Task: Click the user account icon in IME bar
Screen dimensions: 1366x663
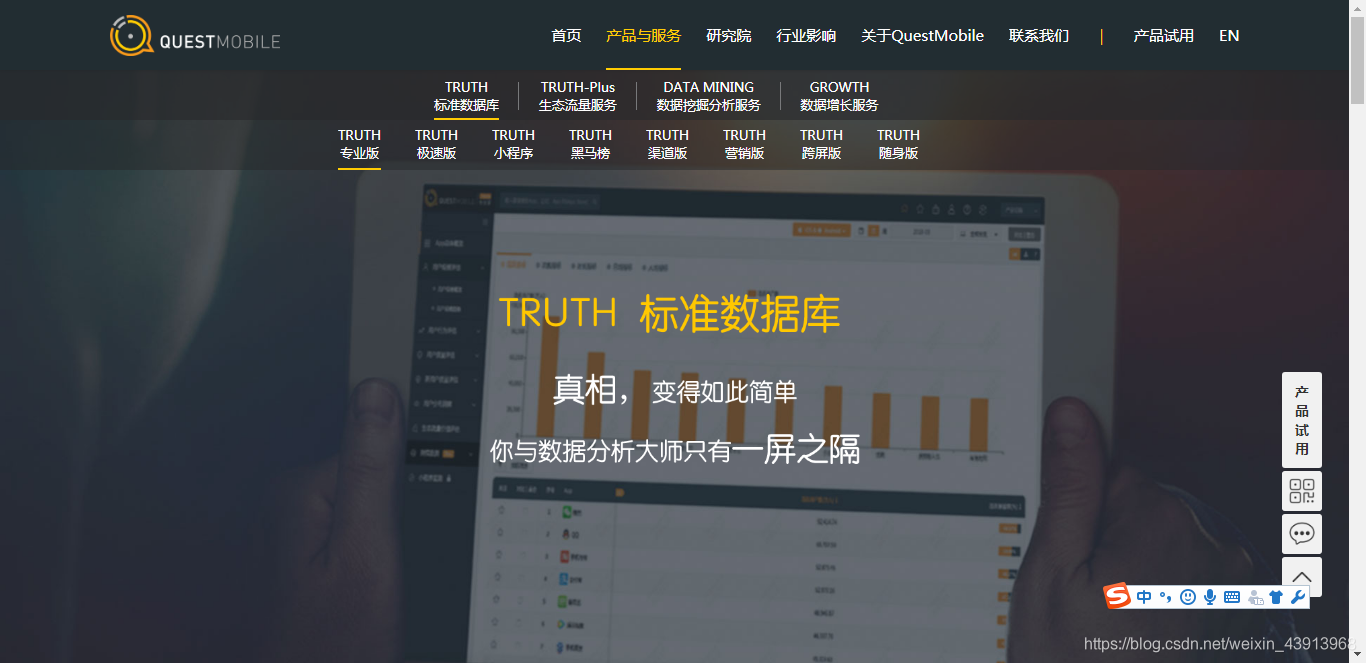Action: tap(1255, 598)
